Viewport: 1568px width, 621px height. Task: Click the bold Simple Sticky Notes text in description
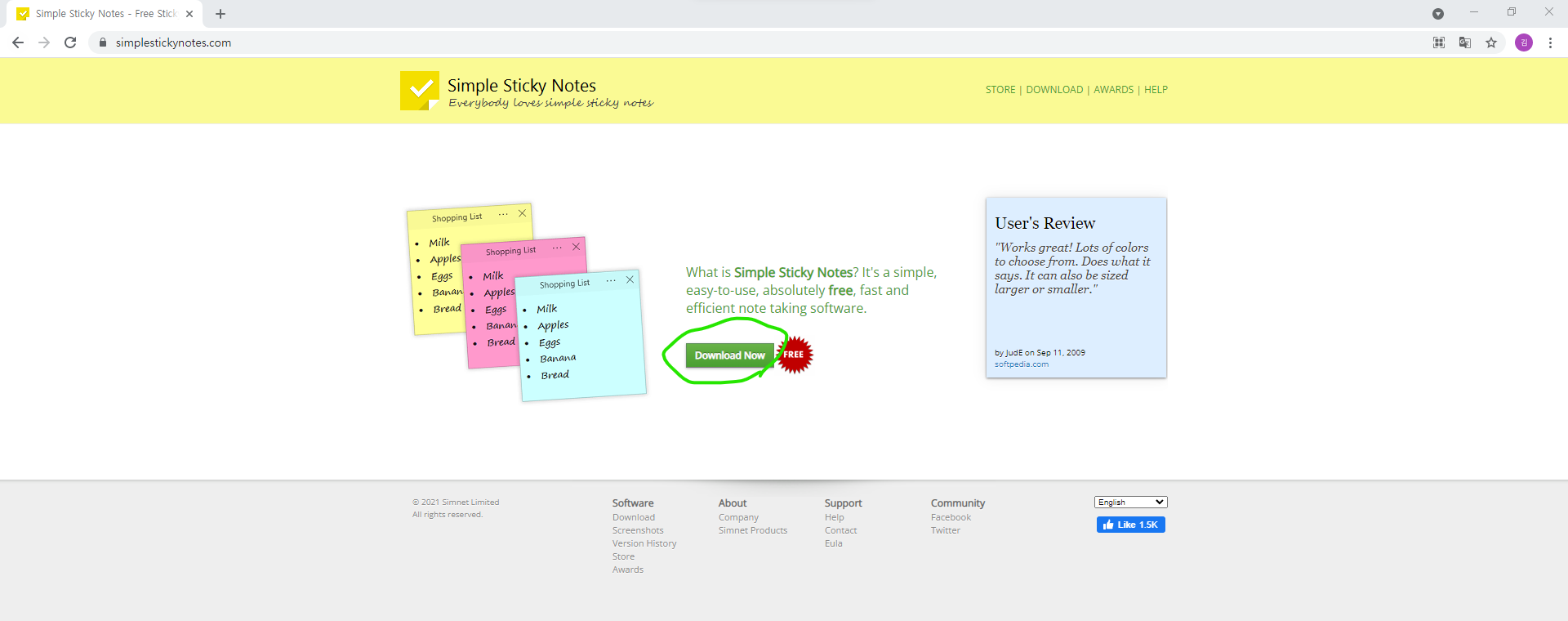pos(793,272)
